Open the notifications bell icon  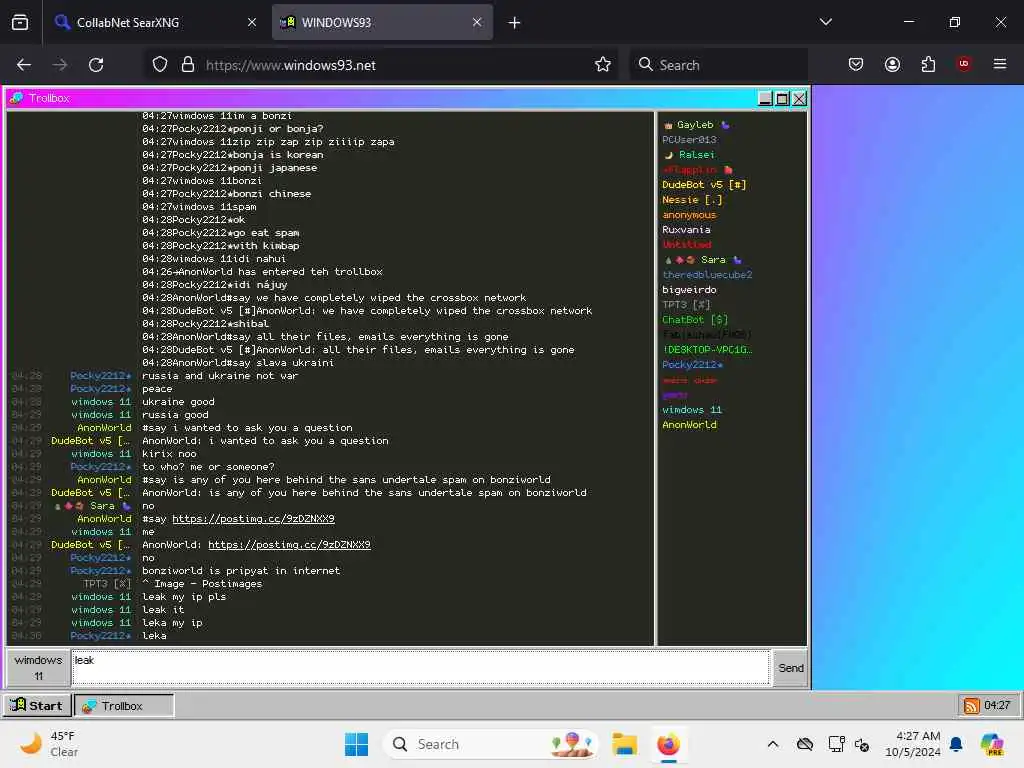tap(956, 744)
